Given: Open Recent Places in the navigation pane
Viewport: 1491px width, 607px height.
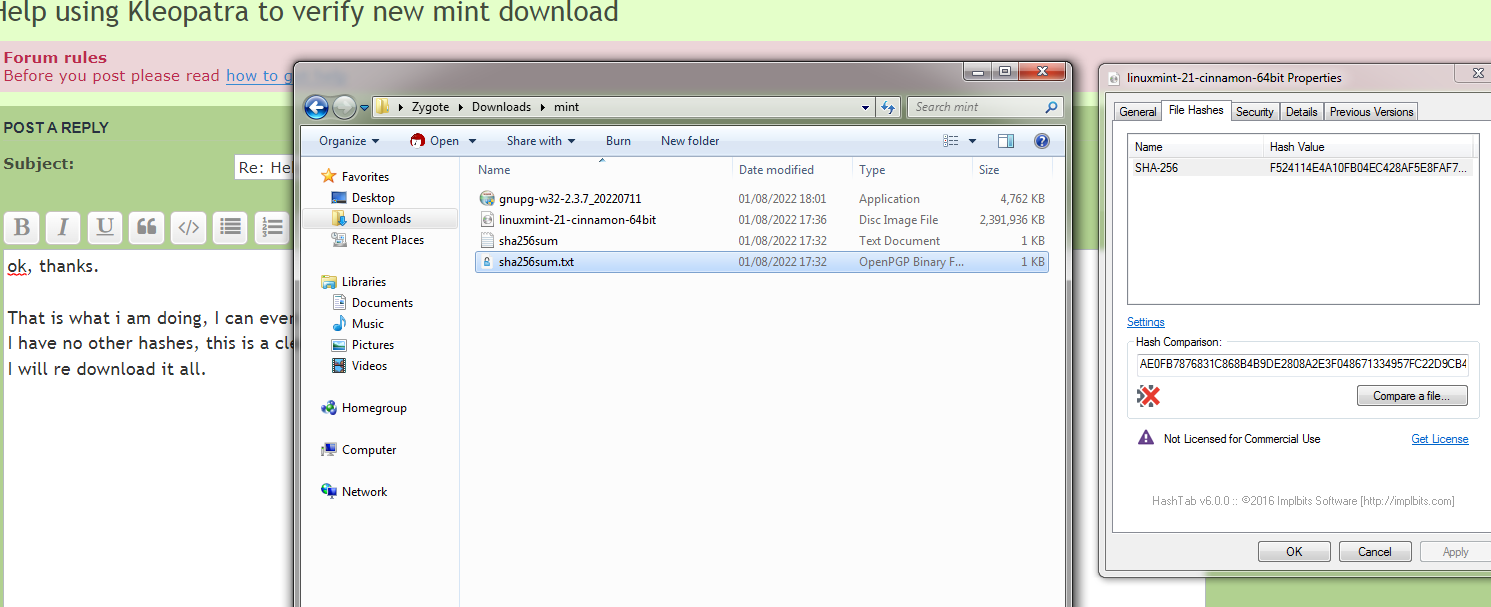Looking at the screenshot, I should (x=388, y=240).
